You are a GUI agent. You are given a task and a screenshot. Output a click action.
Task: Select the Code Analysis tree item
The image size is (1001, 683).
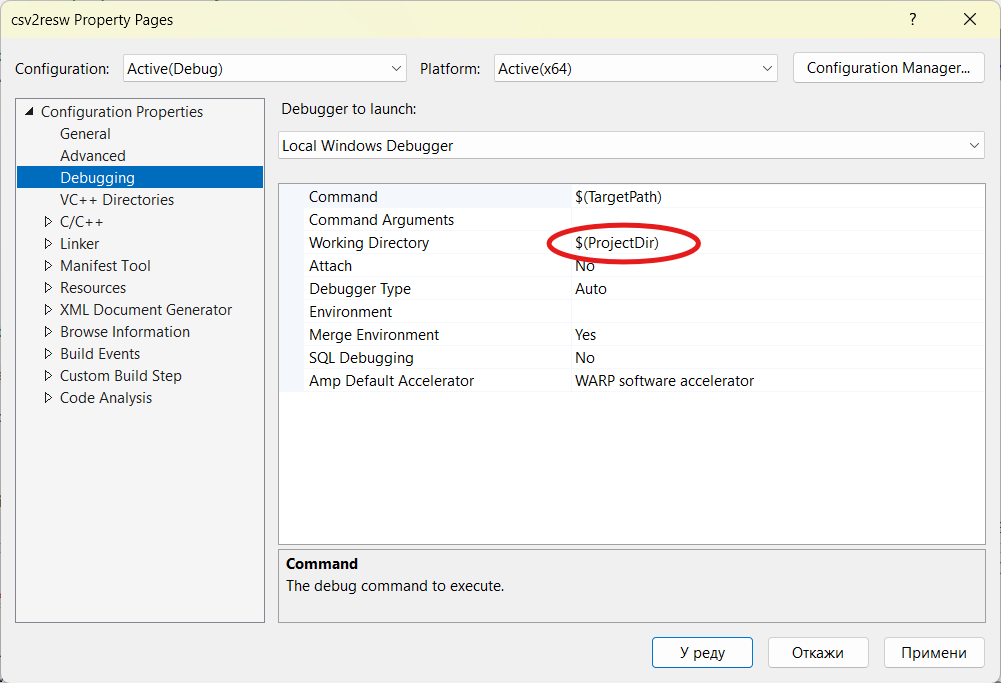pos(106,398)
